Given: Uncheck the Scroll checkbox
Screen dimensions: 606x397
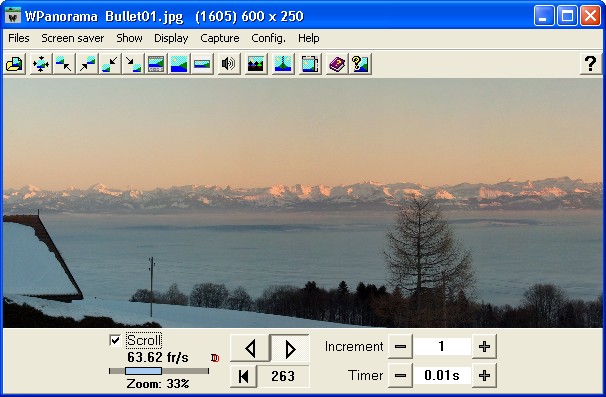Looking at the screenshot, I should [x=115, y=340].
